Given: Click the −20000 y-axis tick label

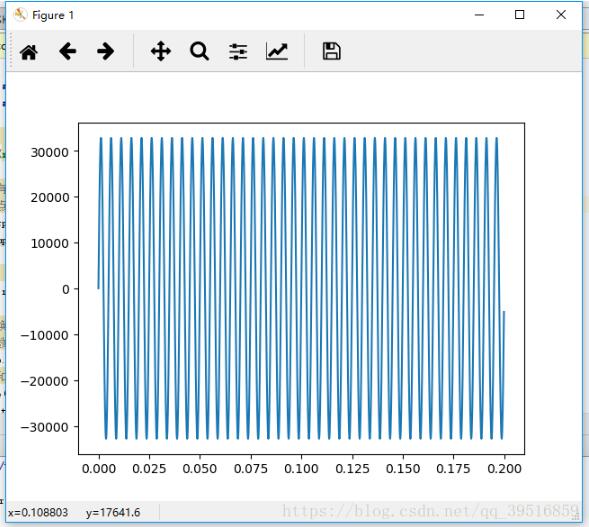Looking at the screenshot, I should pyautogui.click(x=45, y=381).
